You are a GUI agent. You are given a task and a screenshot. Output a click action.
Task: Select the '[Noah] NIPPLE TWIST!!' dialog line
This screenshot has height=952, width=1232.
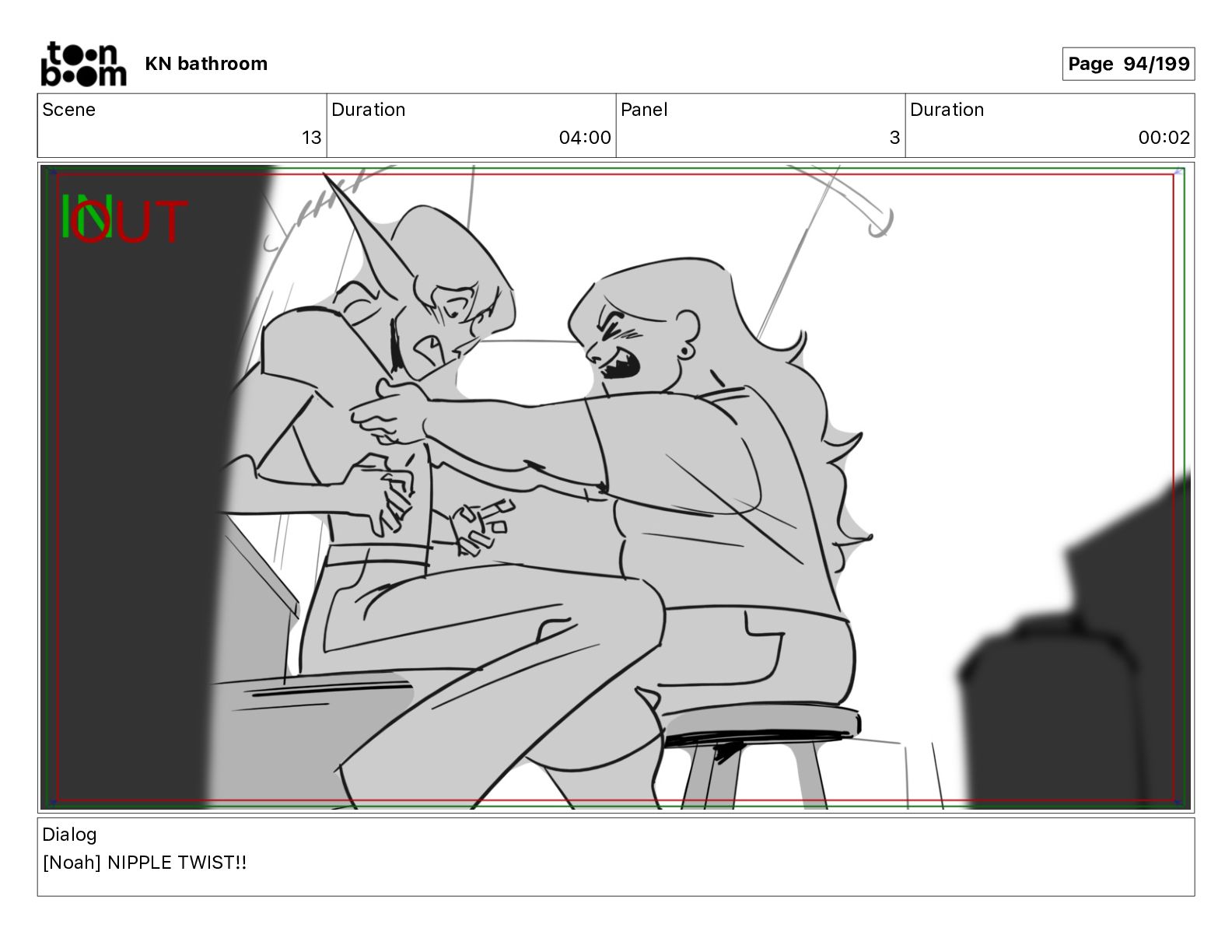coord(145,863)
